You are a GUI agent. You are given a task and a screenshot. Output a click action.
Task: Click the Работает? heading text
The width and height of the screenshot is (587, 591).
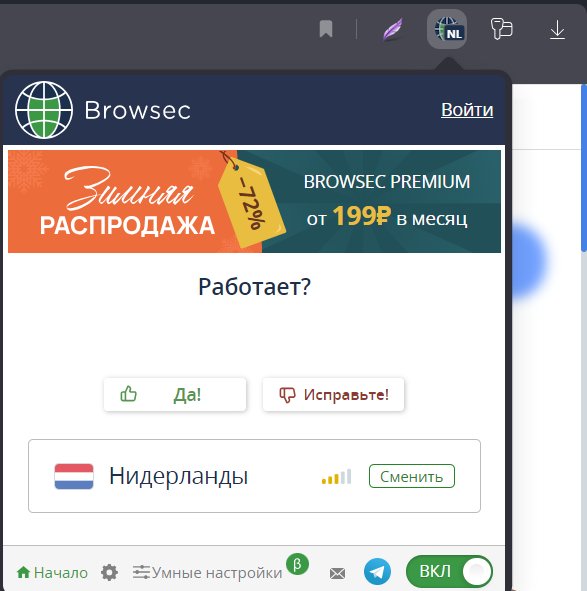(x=254, y=286)
